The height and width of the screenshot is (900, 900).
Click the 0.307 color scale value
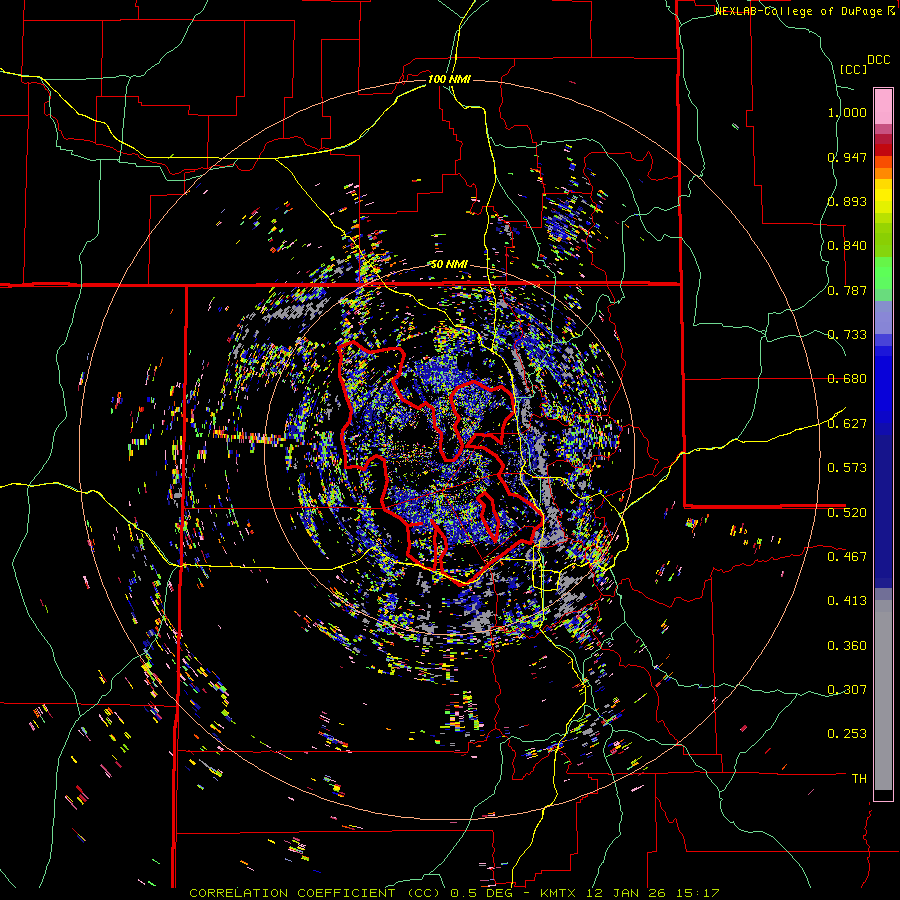coord(847,690)
